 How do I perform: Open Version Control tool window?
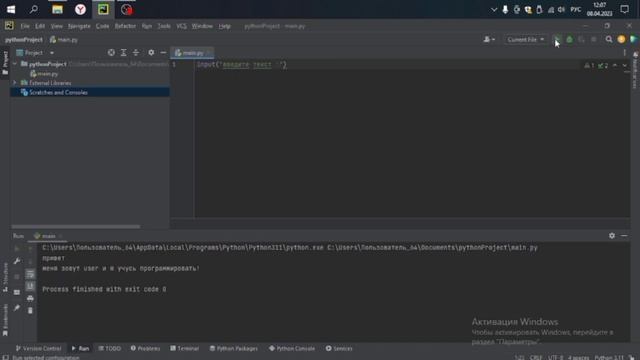[38, 349]
